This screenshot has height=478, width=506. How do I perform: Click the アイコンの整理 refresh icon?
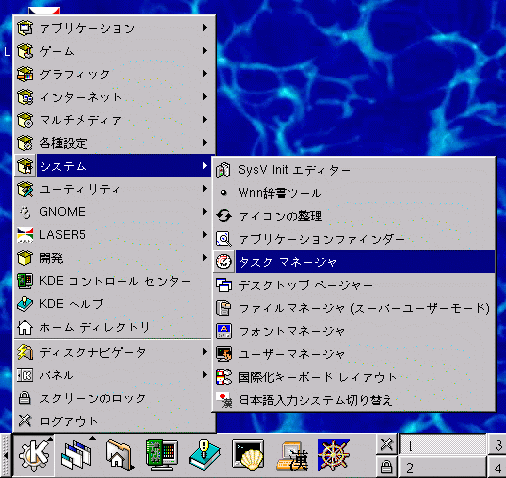(x=224, y=216)
